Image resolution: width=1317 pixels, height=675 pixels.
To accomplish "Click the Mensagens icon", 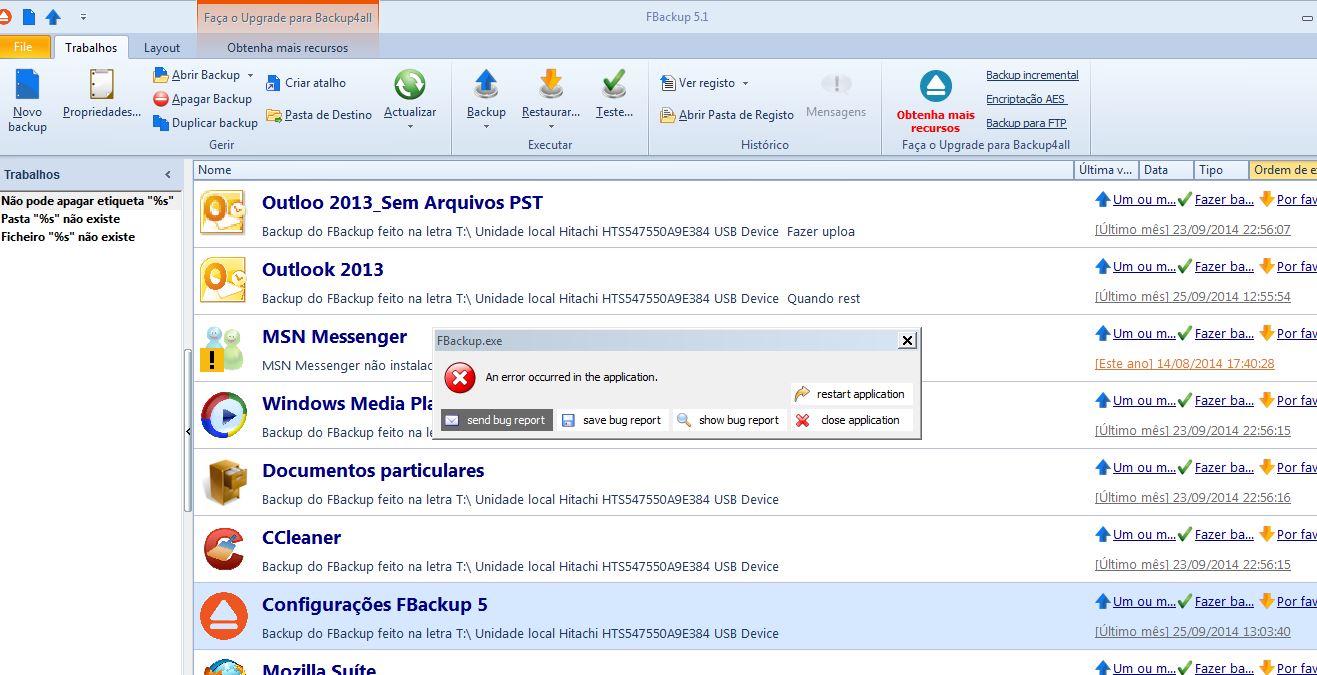I will pyautogui.click(x=836, y=84).
